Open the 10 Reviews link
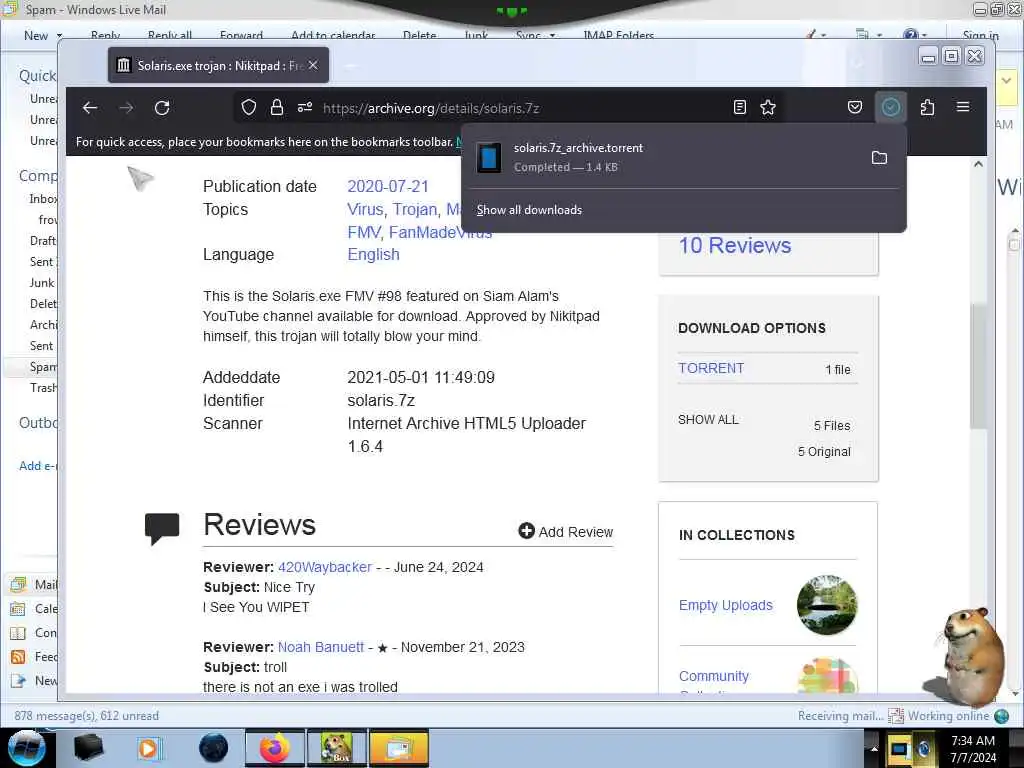Screen dimensions: 1024x768 coord(735,246)
